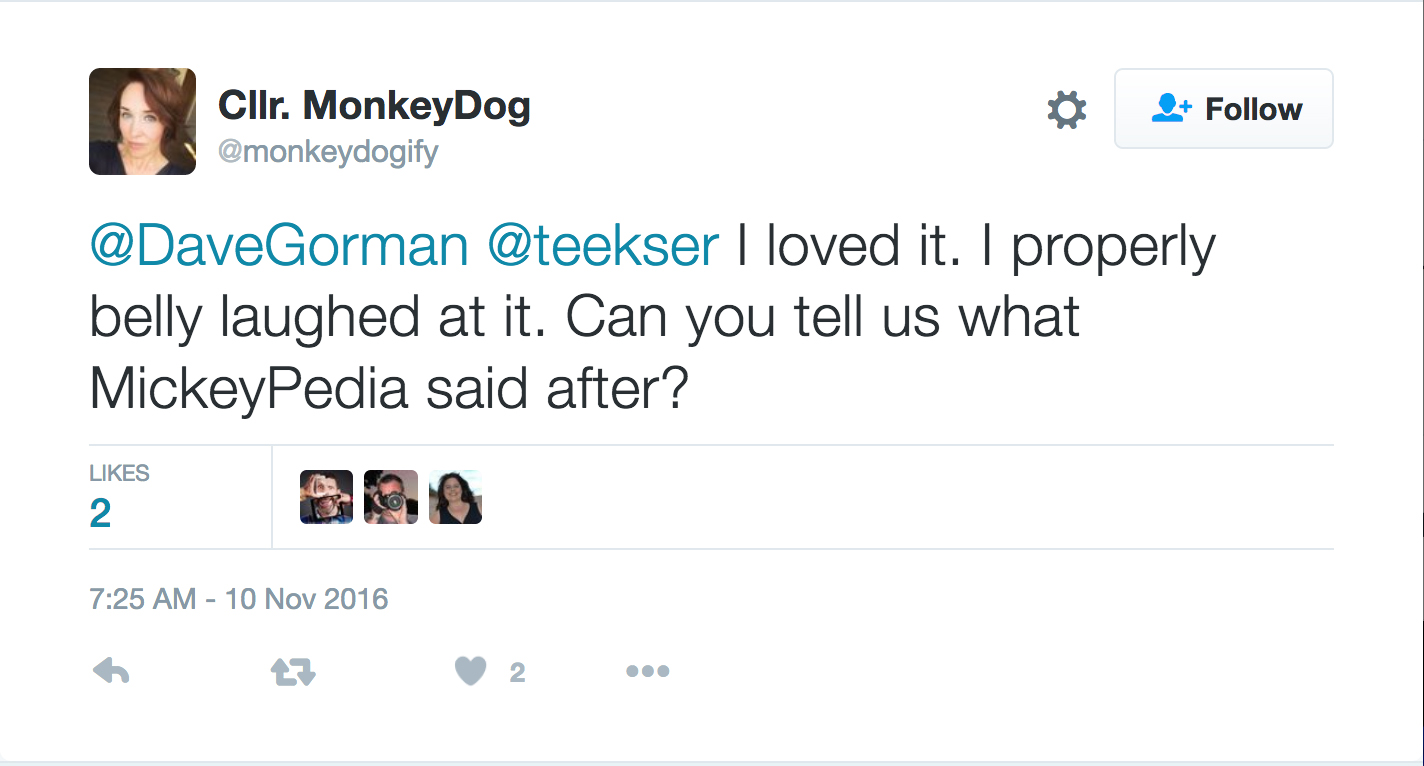Click the LIKES label
The height and width of the screenshot is (766, 1424).
pos(119,474)
